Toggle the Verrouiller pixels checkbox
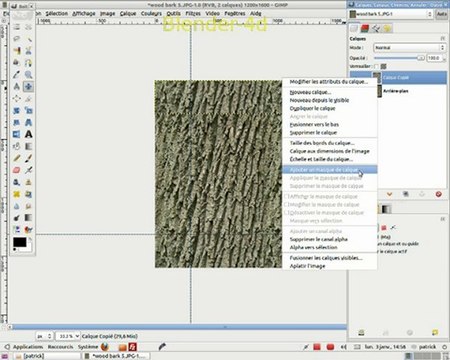The height and width of the screenshot is (360, 450). pyautogui.click(x=376, y=66)
